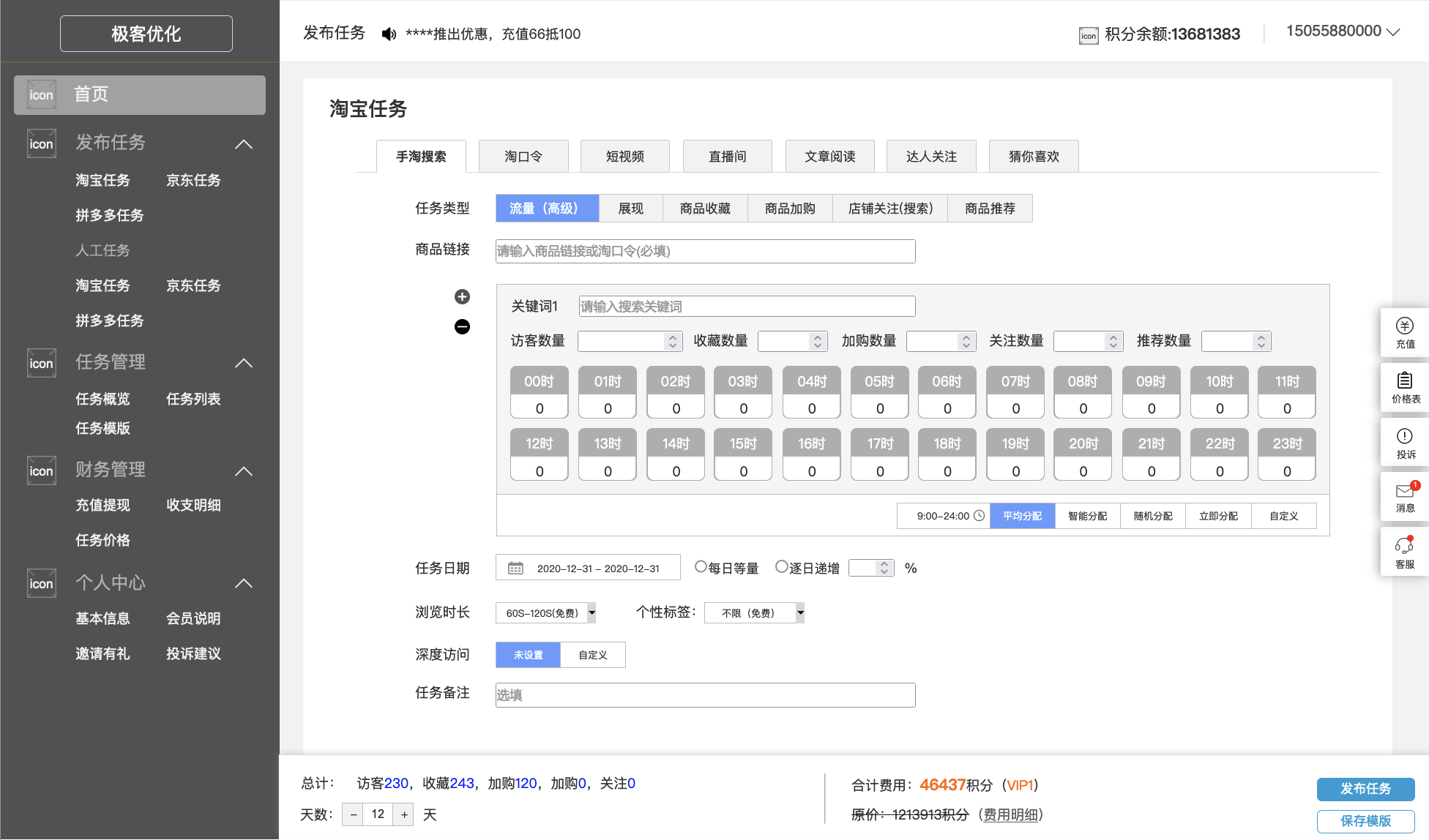Viewport: 1429px width, 840px height.
Task: Click the calendar icon in date field
Action: point(515,568)
